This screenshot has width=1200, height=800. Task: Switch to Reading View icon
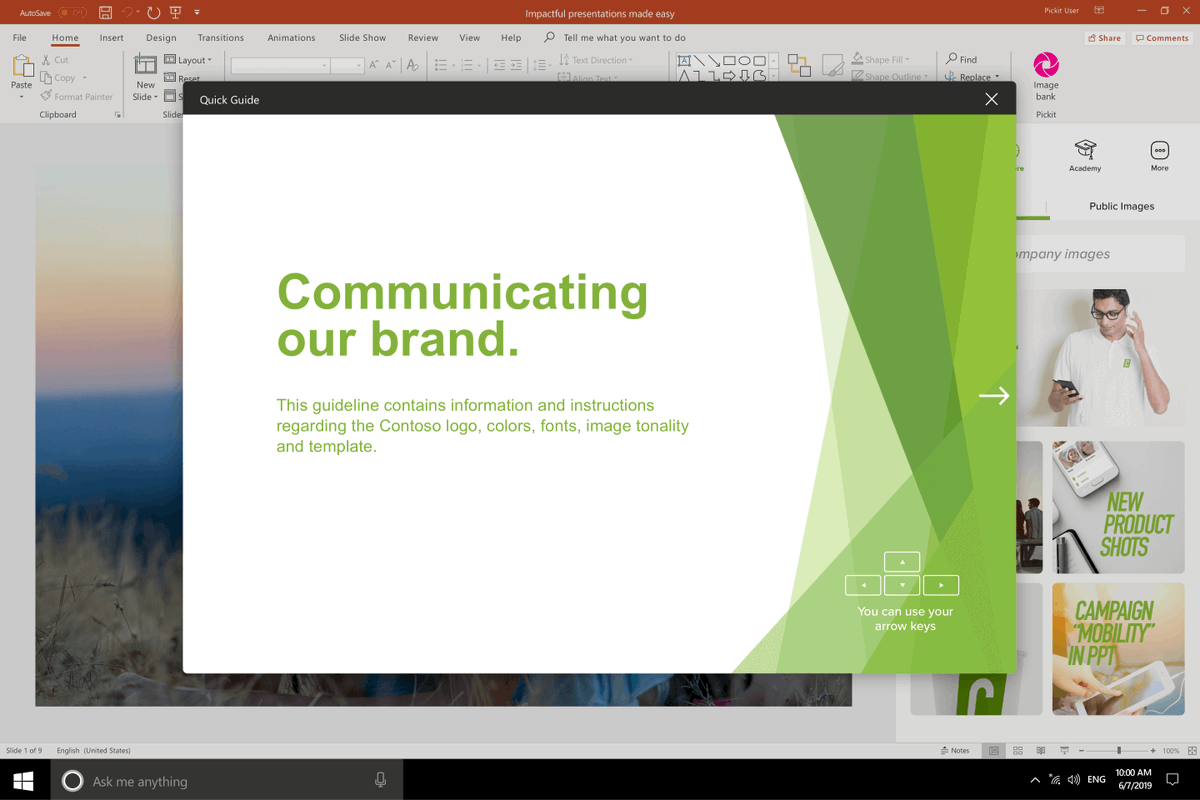(1041, 750)
